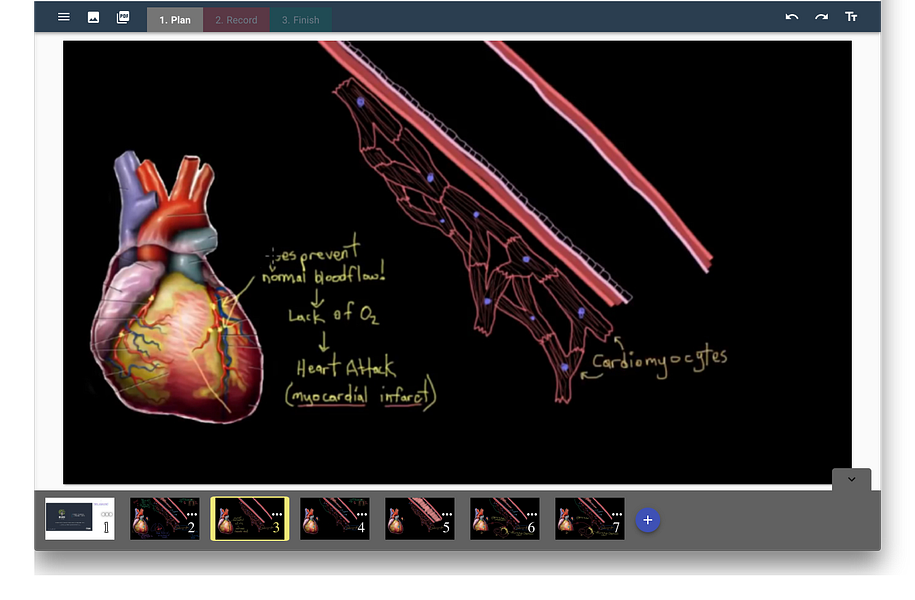The height and width of the screenshot is (600, 915).
Task: Open options menu on slide 7 thumbnail
Action: 617,514
